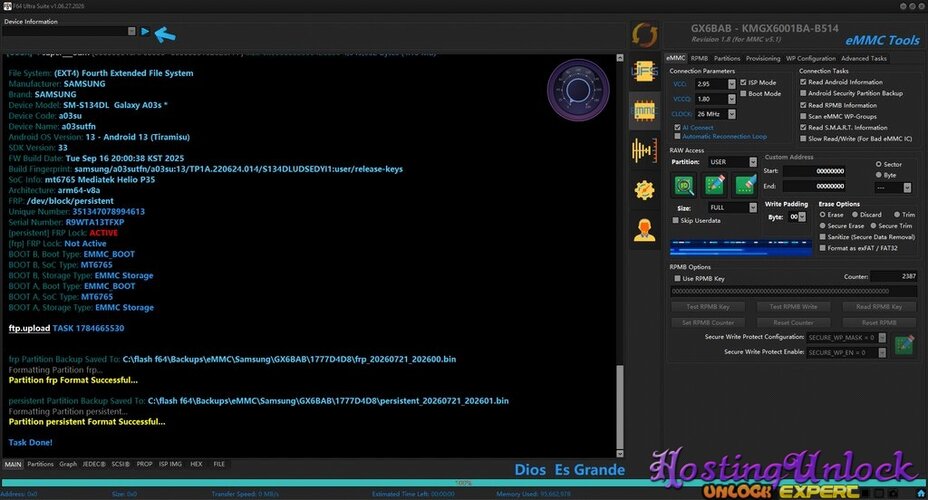Enable Automatic Reconnection Loop
This screenshot has height=500, width=928.
coord(677,136)
